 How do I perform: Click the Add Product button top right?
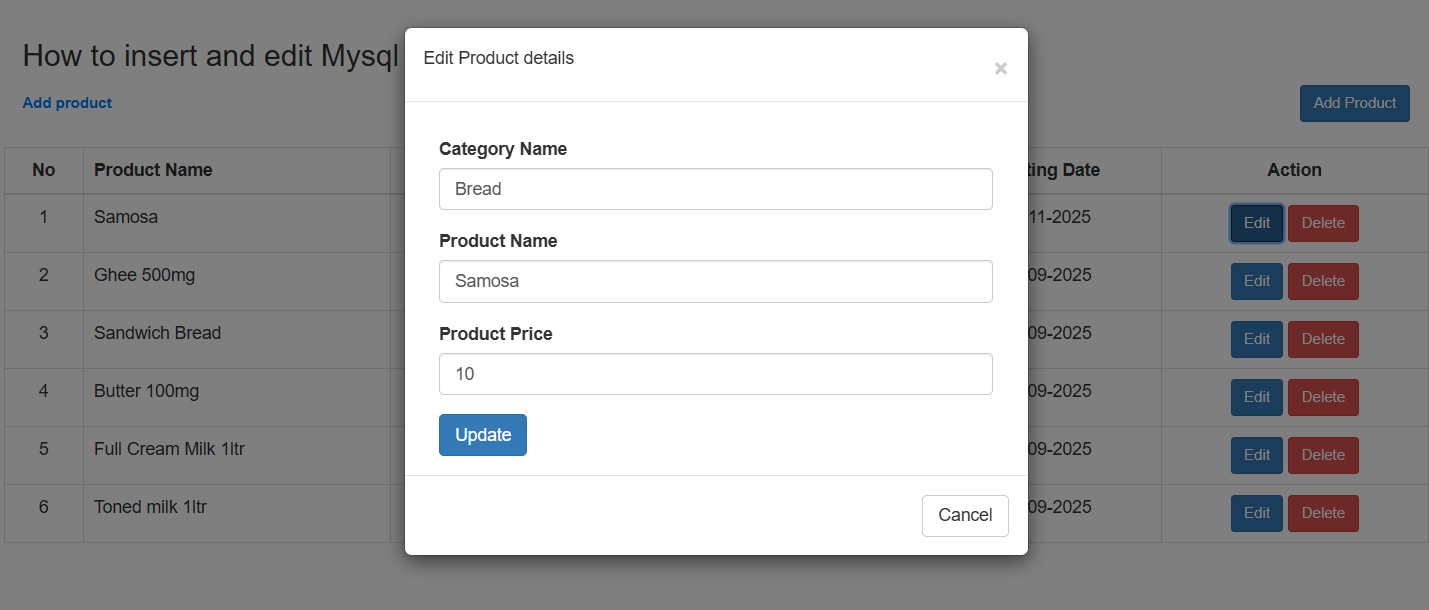pyautogui.click(x=1354, y=103)
